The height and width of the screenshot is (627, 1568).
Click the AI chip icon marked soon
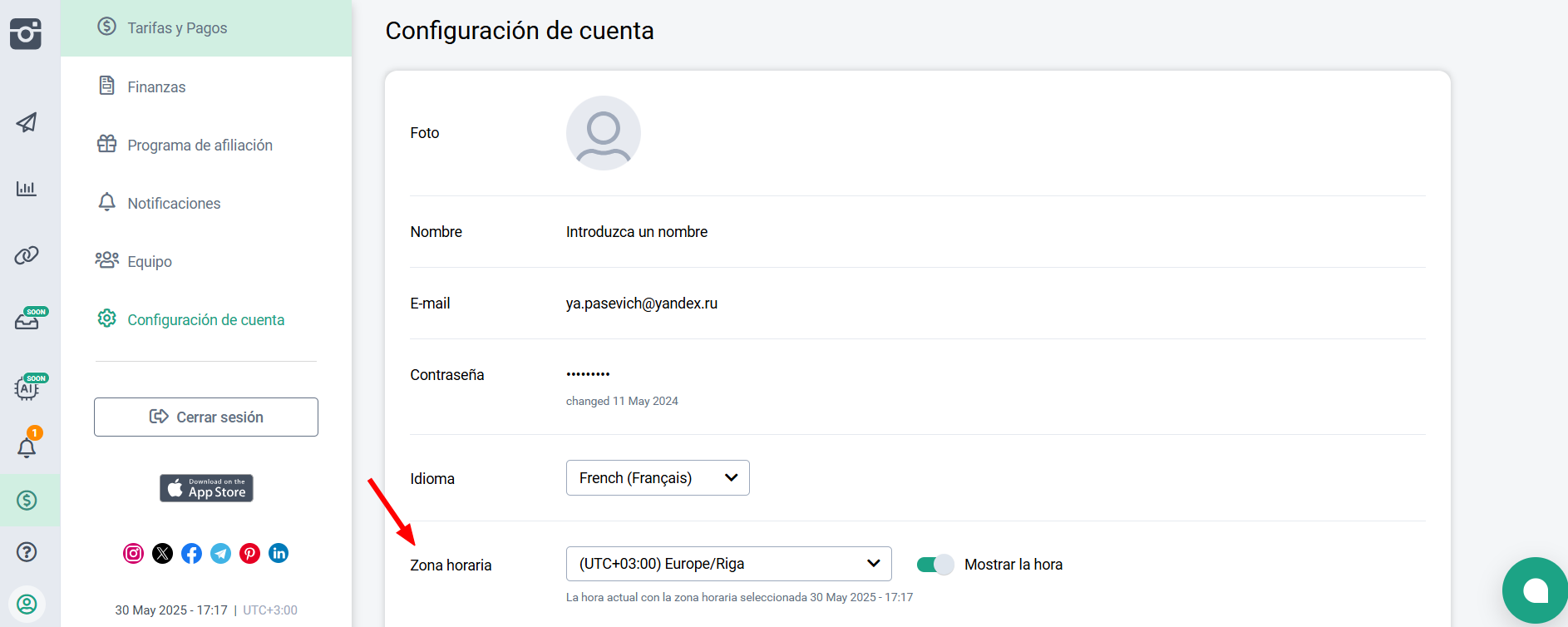[x=27, y=388]
